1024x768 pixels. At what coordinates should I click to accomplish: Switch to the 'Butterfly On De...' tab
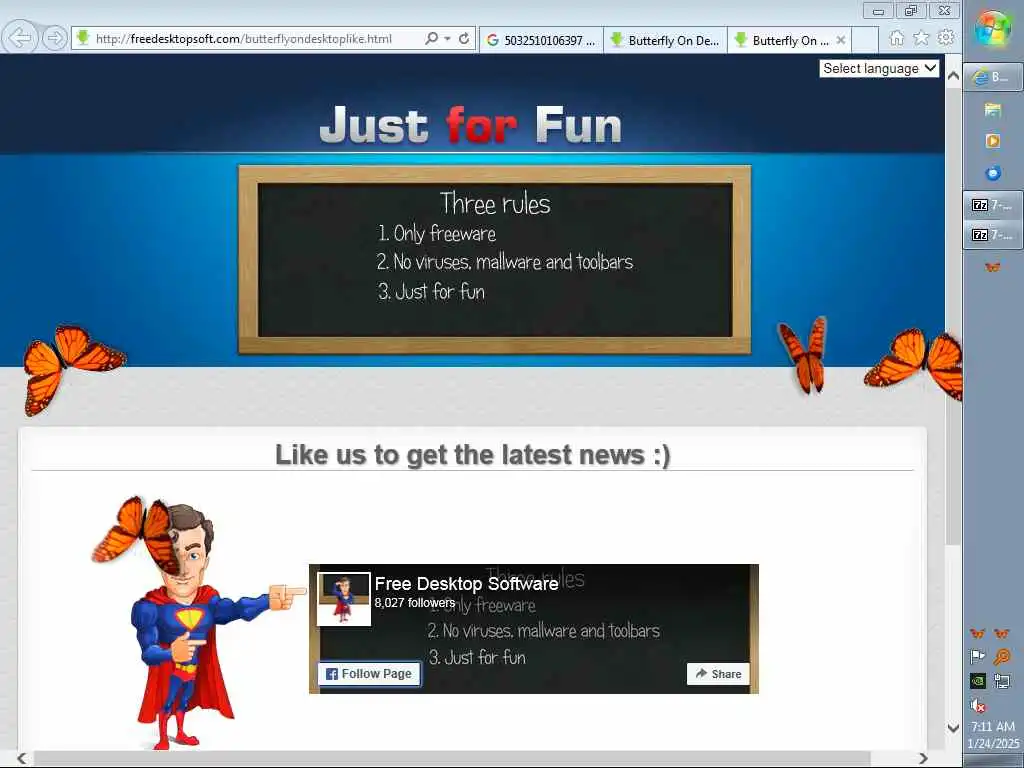click(665, 40)
